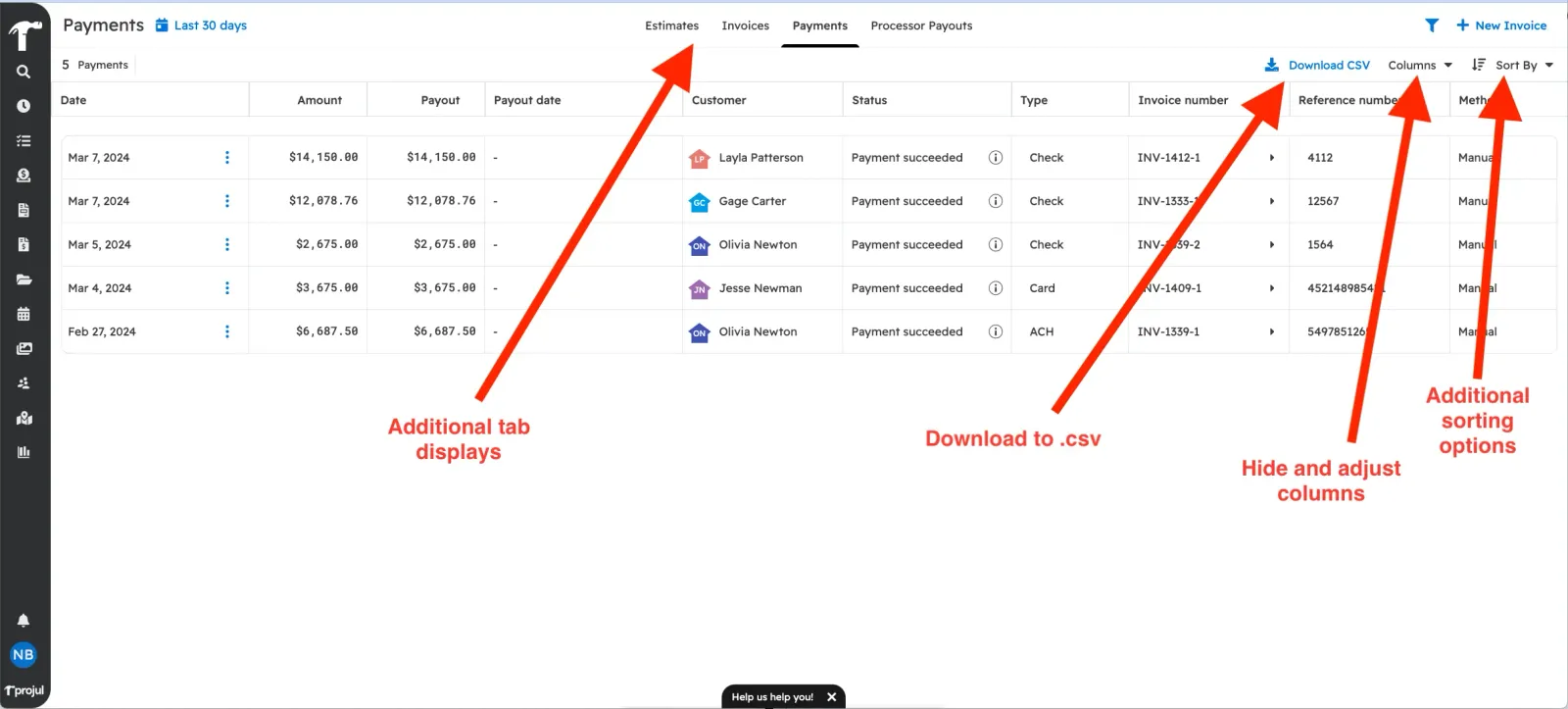Viewport: 1568px width, 709px height.
Task: Open the reports bar-chart sidebar icon
Action: click(x=24, y=452)
